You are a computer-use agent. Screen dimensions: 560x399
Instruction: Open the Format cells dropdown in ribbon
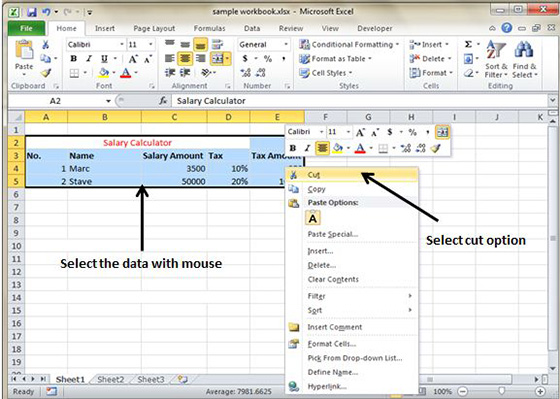click(431, 73)
